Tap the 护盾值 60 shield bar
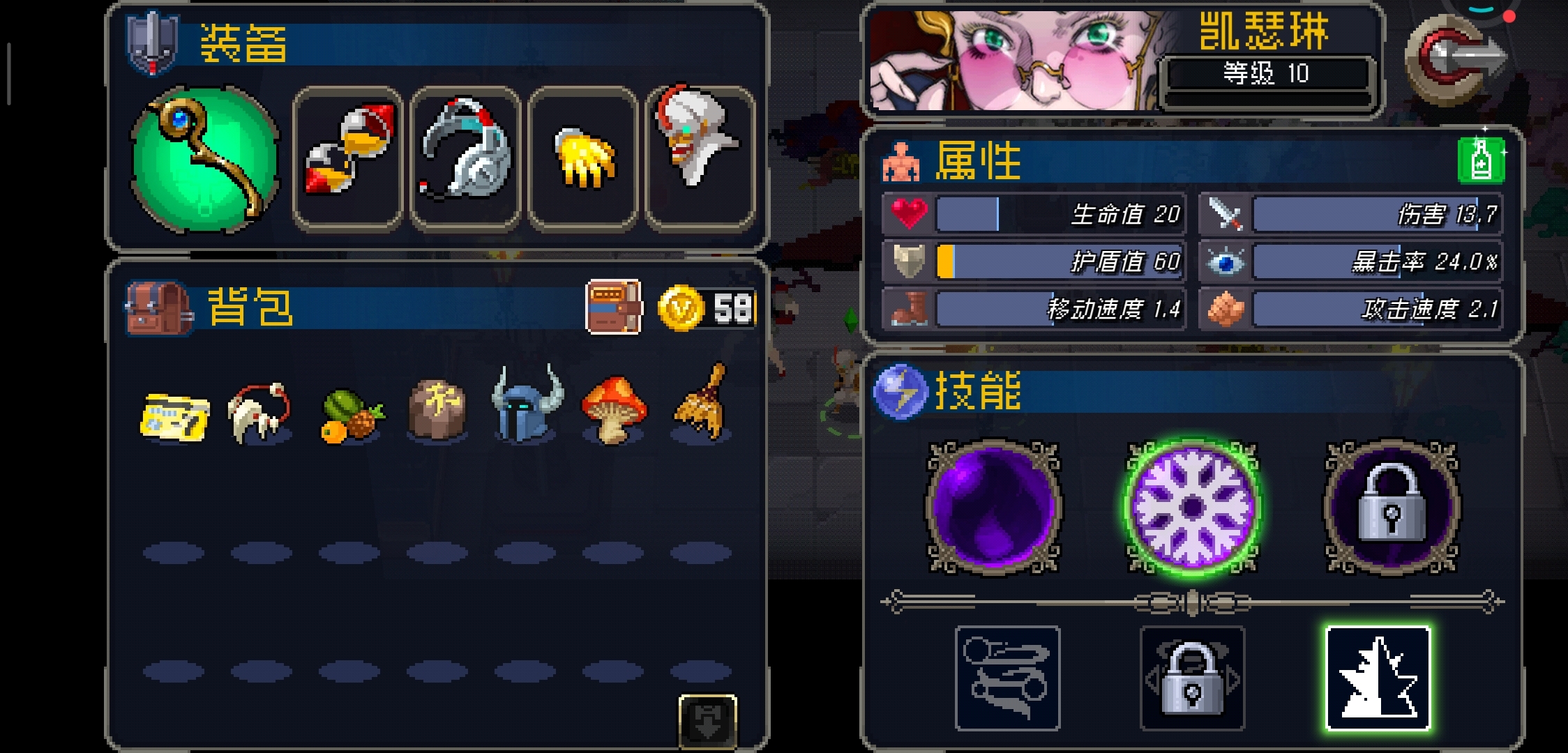 (1034, 261)
